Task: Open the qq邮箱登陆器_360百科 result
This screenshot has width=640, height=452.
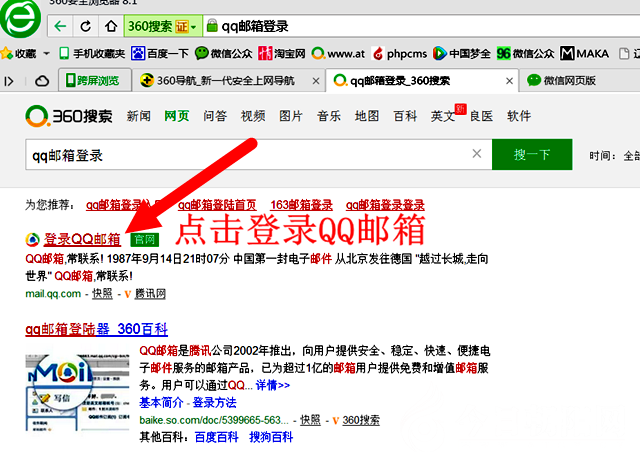Action: coord(96,329)
